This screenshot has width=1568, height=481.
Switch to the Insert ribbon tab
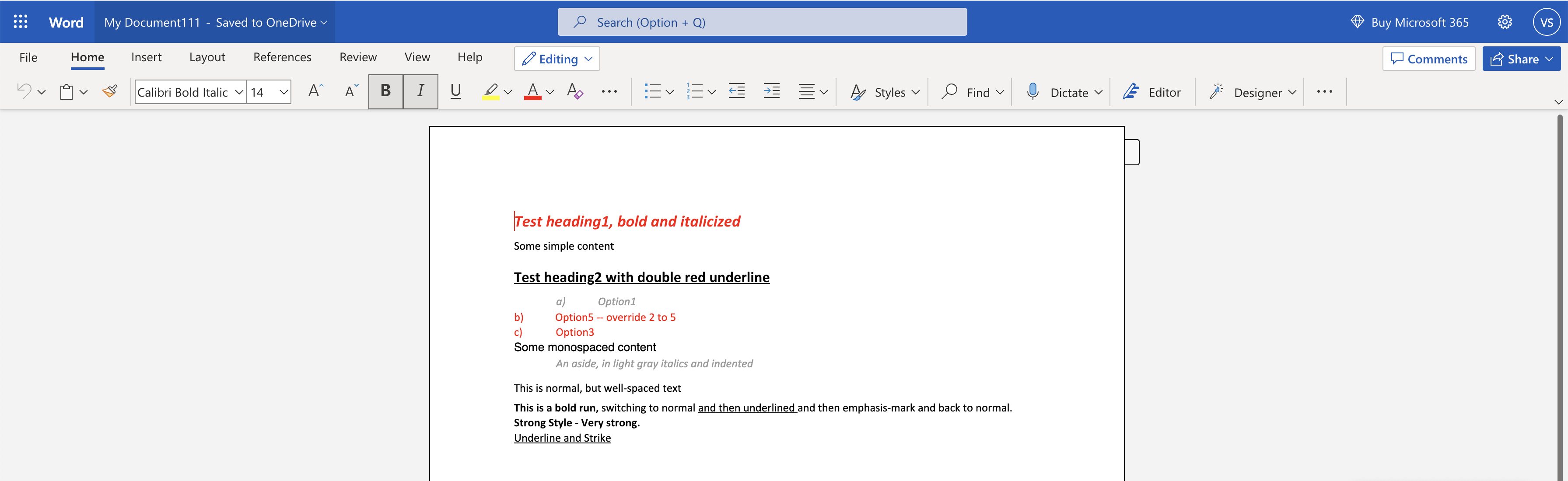(x=146, y=56)
